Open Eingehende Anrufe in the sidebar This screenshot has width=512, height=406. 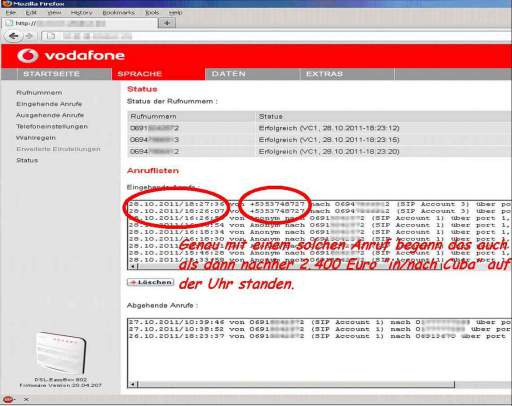[49, 104]
